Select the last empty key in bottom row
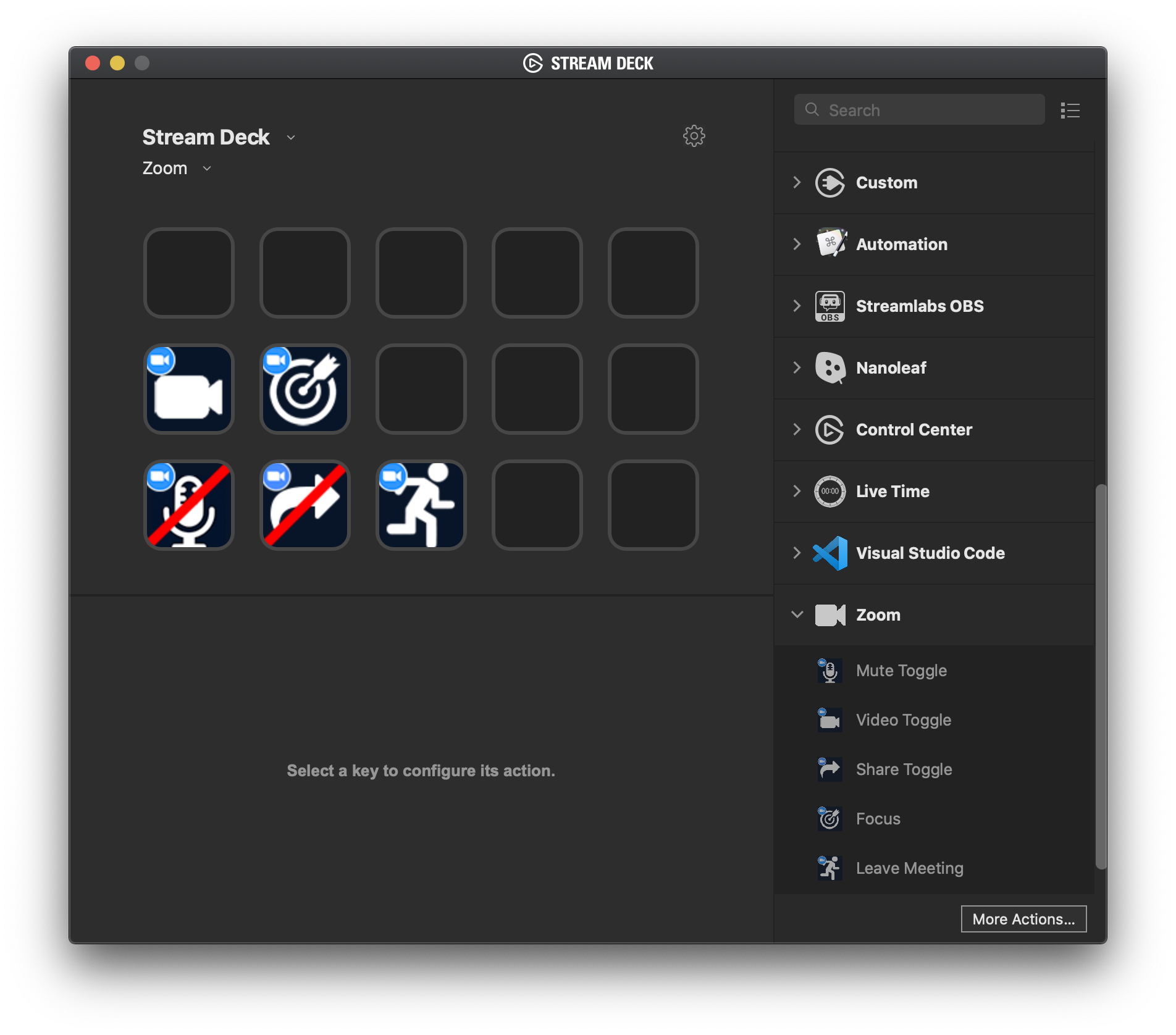The image size is (1176, 1035). click(653, 505)
